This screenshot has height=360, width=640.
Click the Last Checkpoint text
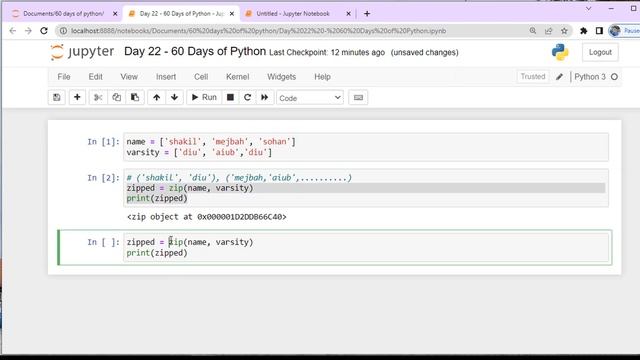pos(327,52)
